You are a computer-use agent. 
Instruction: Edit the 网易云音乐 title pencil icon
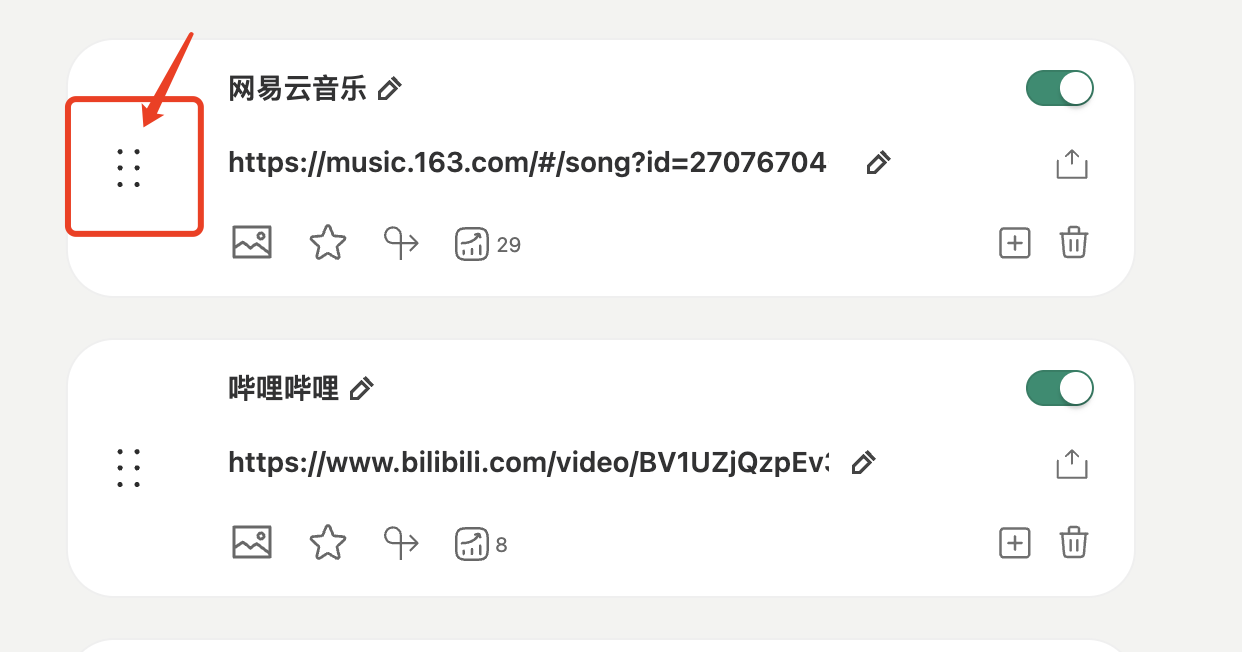point(390,89)
